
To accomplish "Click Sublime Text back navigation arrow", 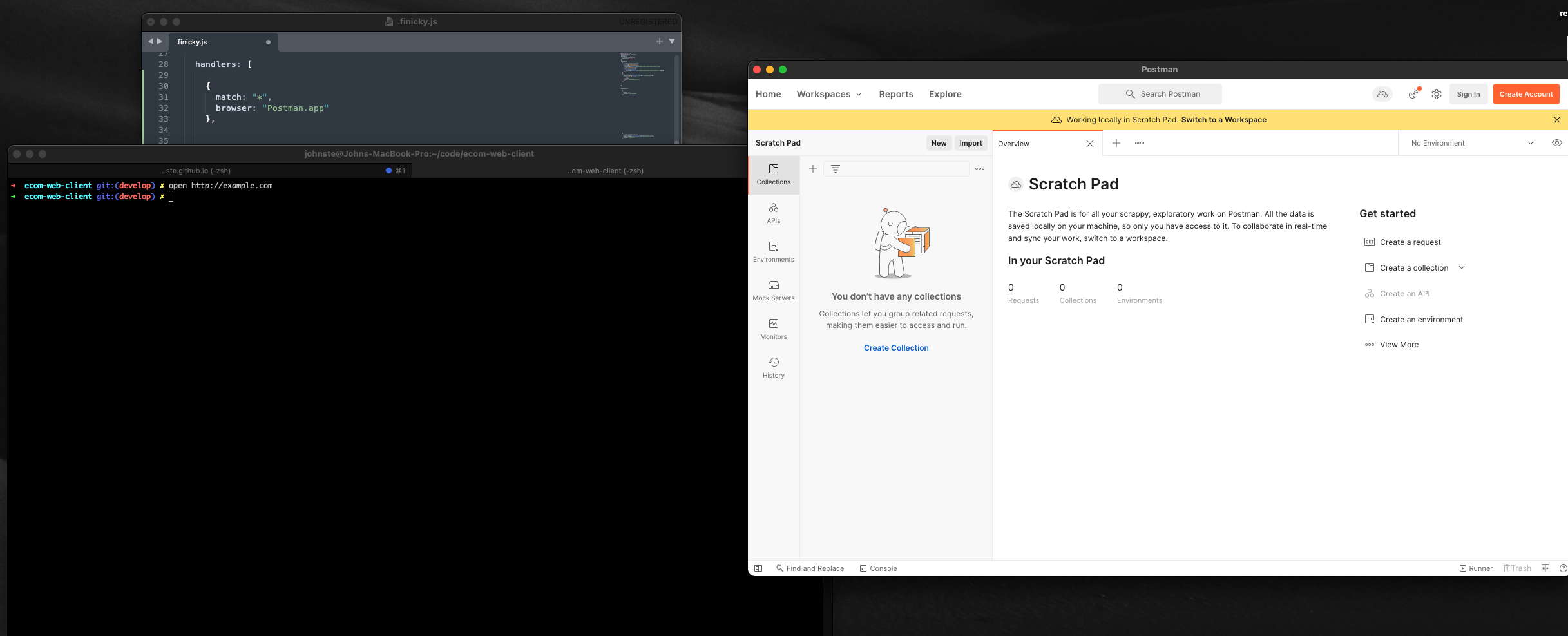I will click(x=150, y=41).
